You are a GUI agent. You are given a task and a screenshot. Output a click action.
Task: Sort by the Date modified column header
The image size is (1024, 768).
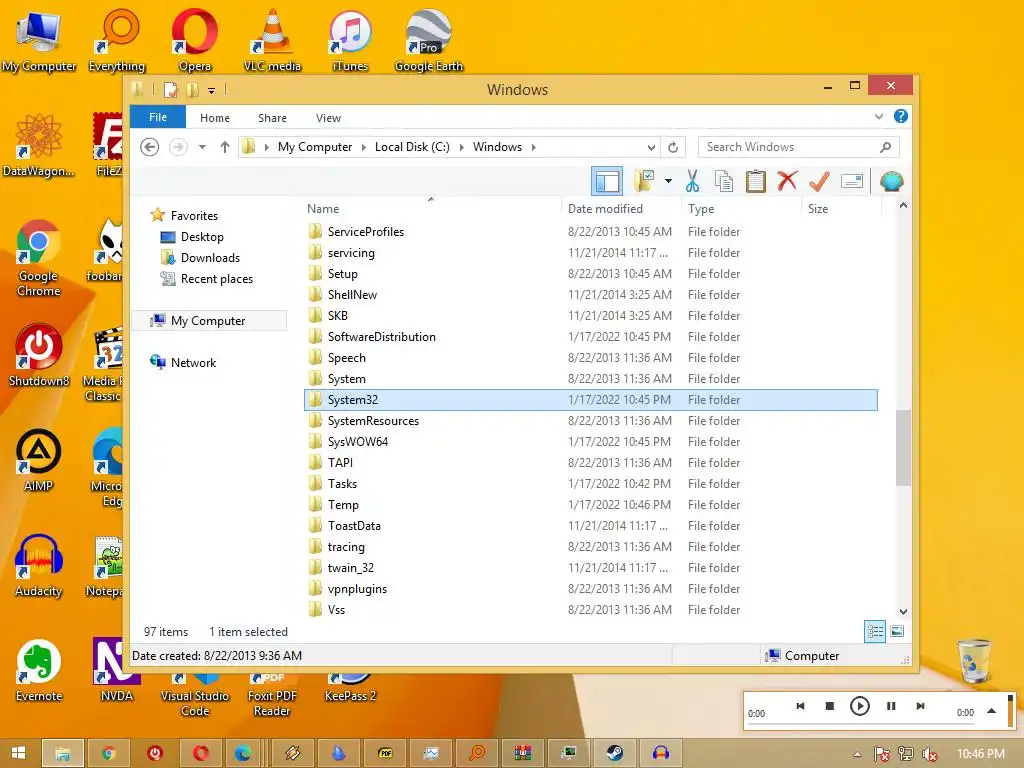click(620, 208)
